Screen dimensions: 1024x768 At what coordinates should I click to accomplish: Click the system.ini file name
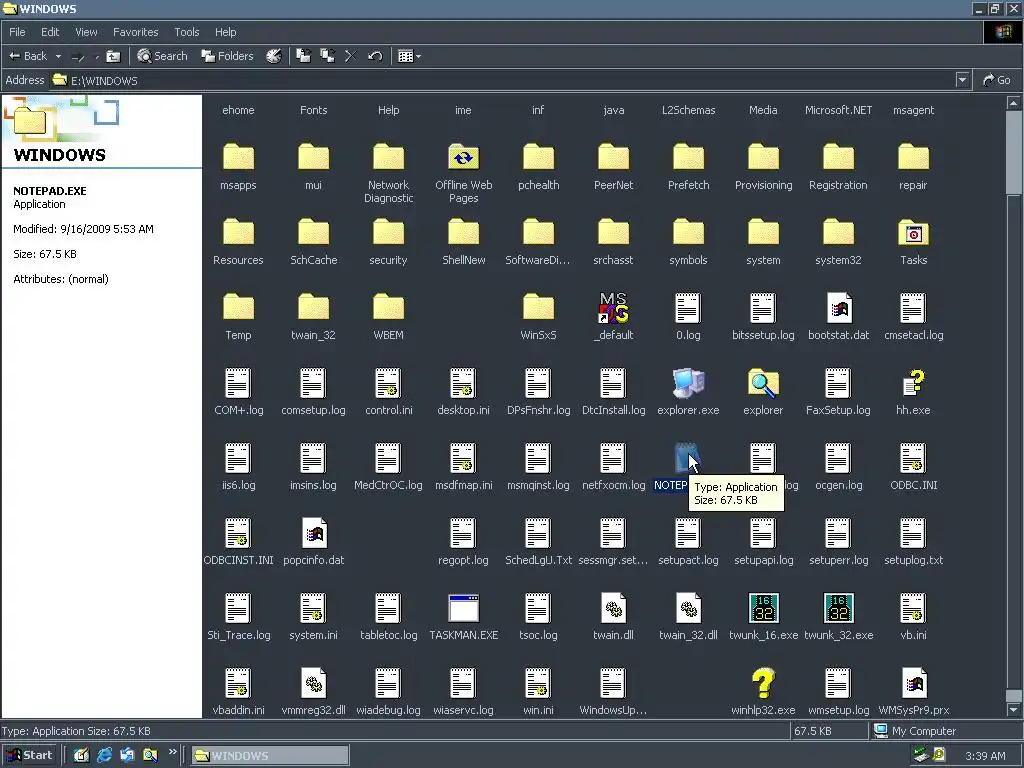click(313, 635)
